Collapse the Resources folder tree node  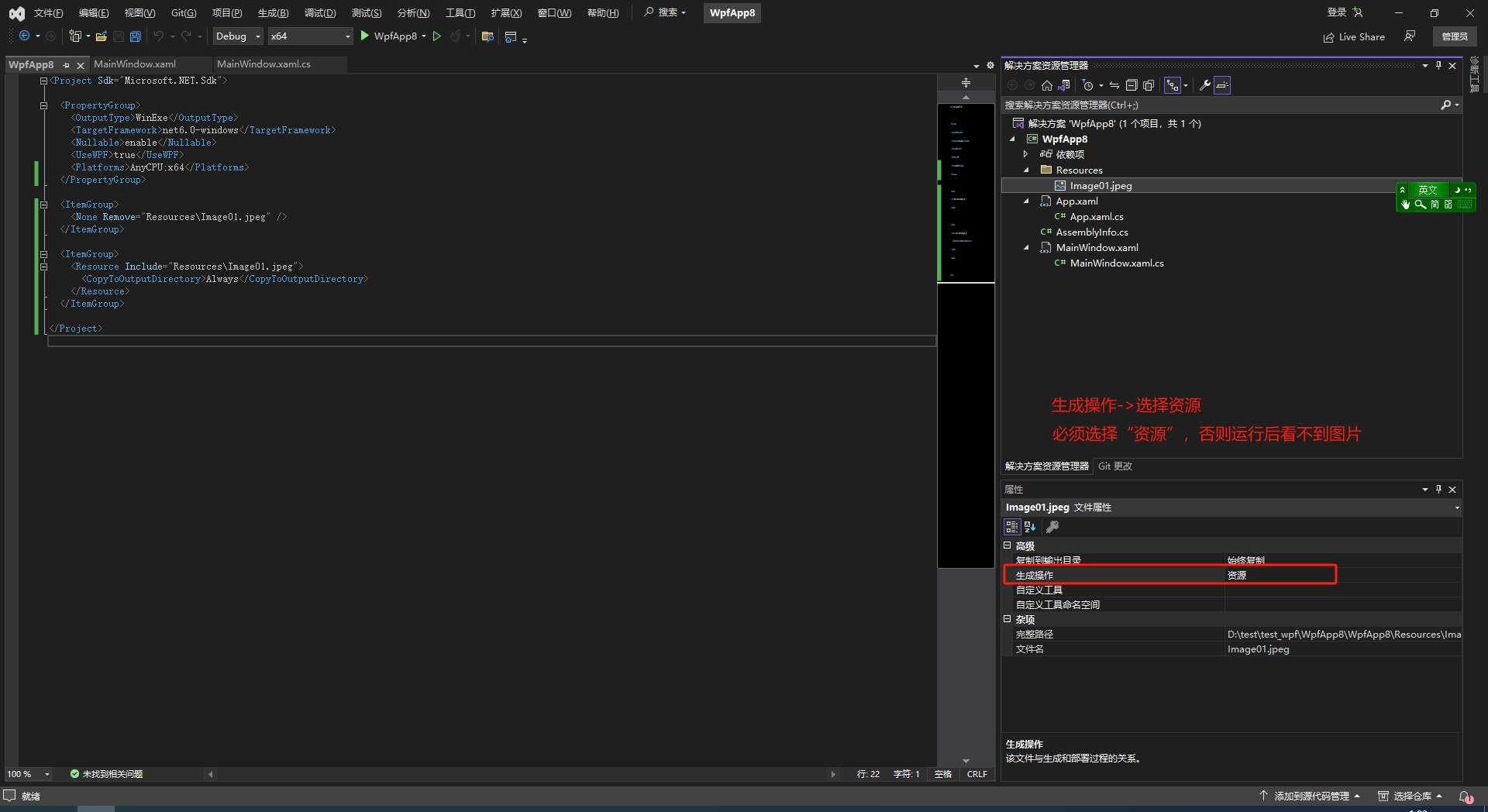pos(1026,170)
